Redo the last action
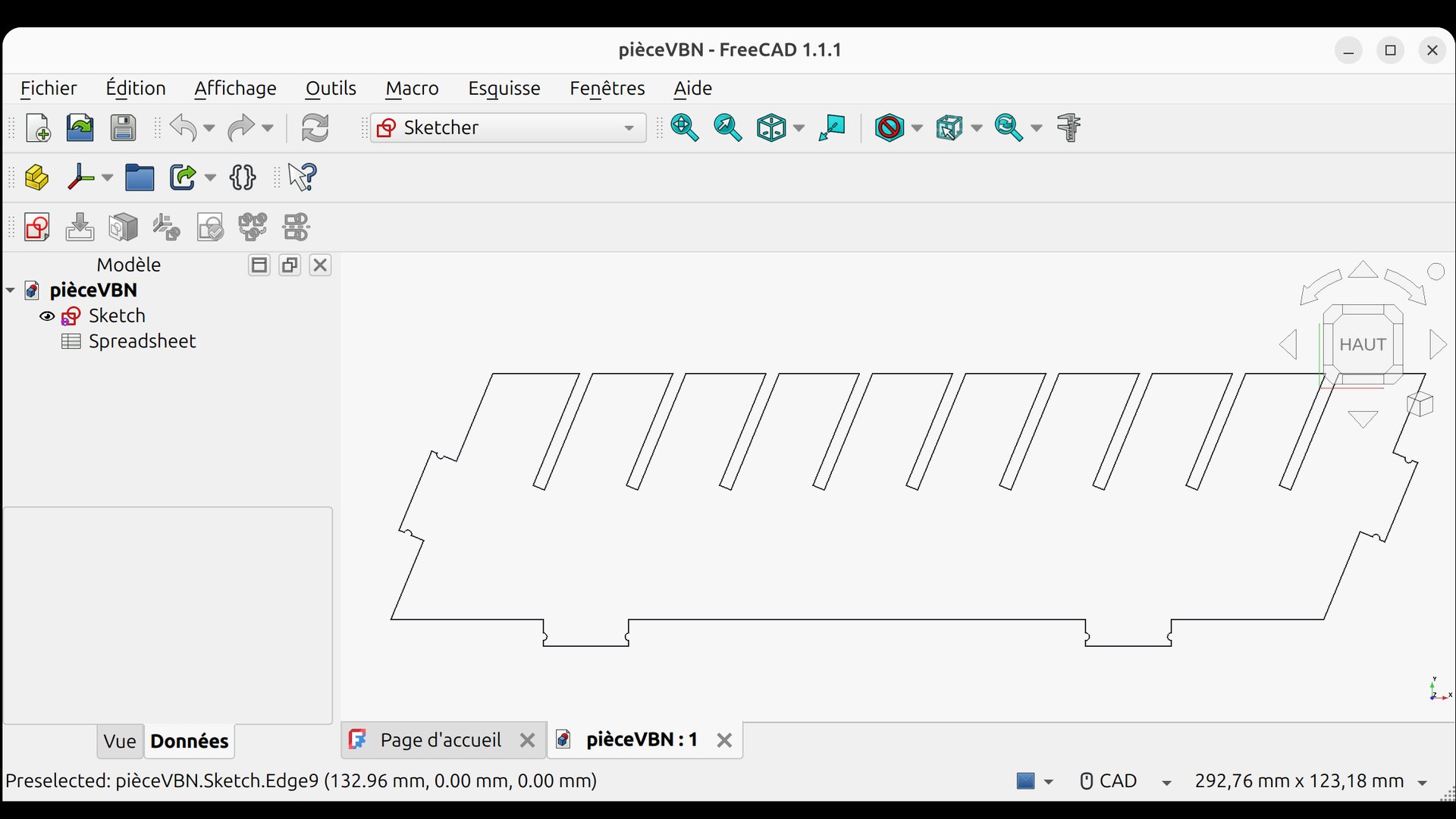Screen dimensions: 1456x819 click(x=241, y=127)
